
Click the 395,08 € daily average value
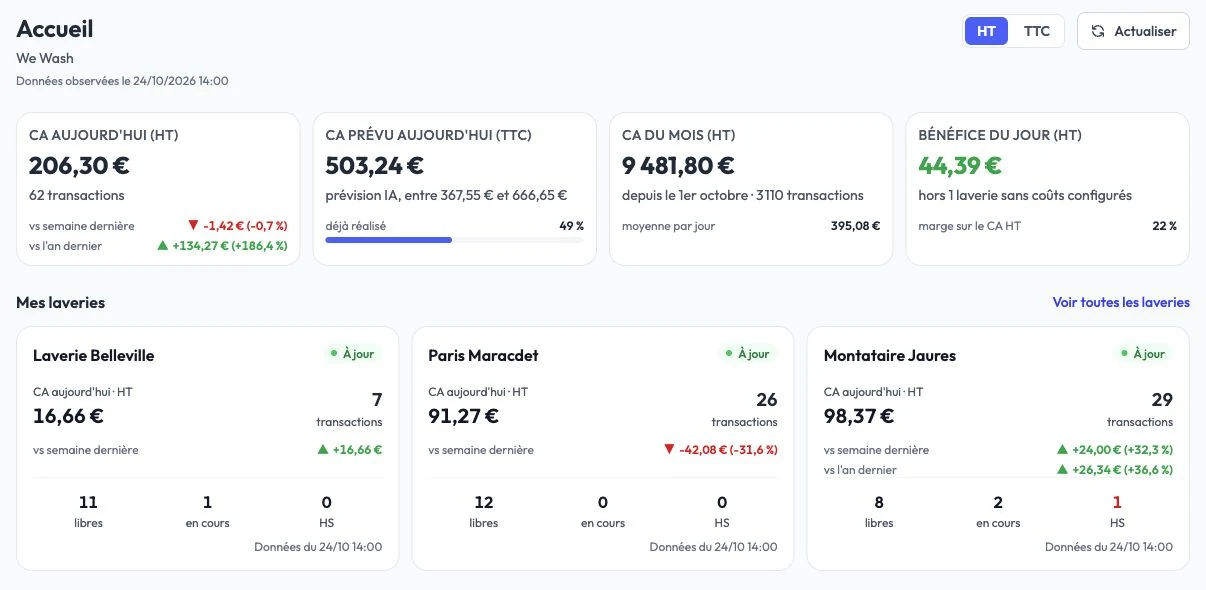(855, 226)
